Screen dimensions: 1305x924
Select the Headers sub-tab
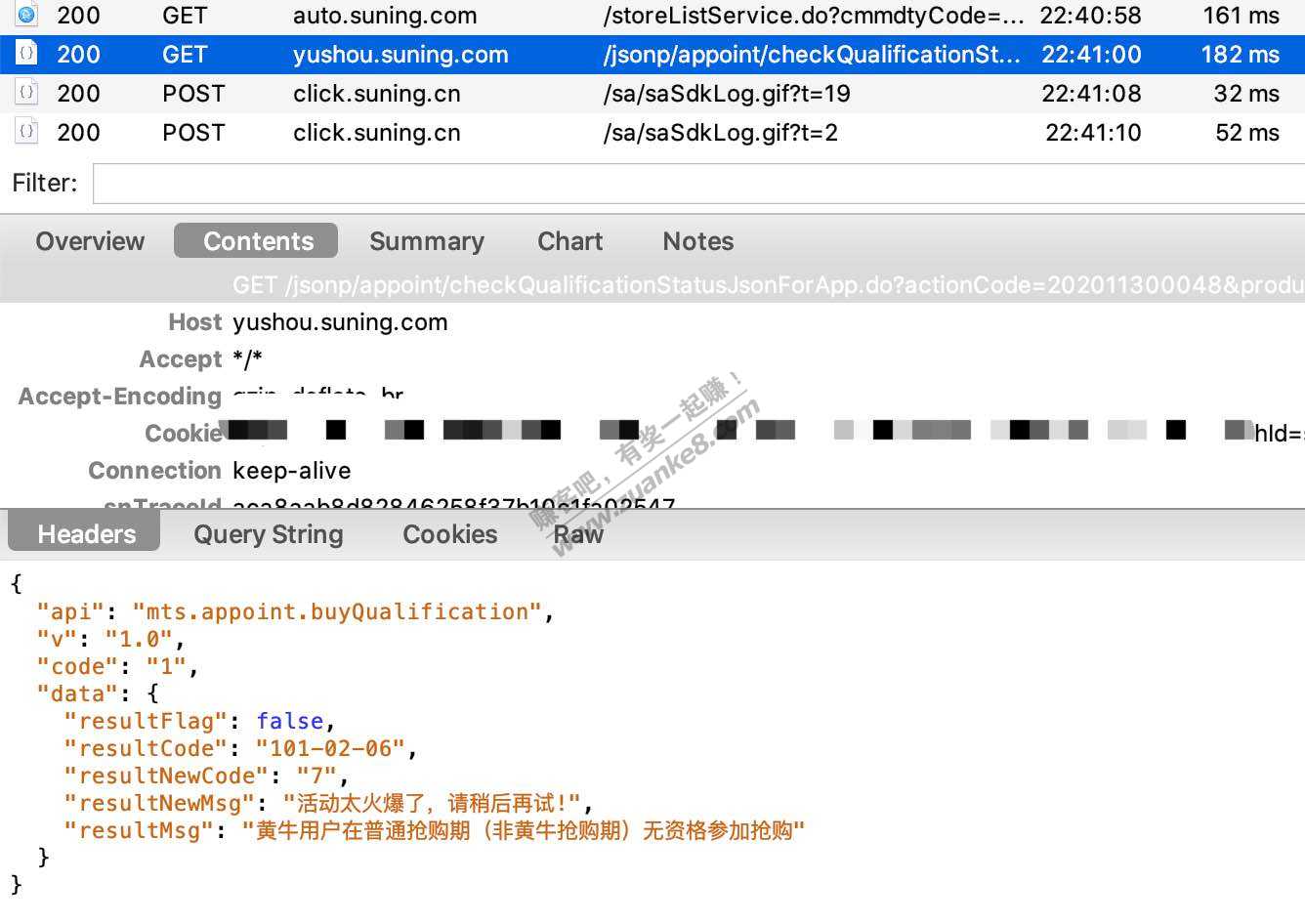tap(85, 534)
